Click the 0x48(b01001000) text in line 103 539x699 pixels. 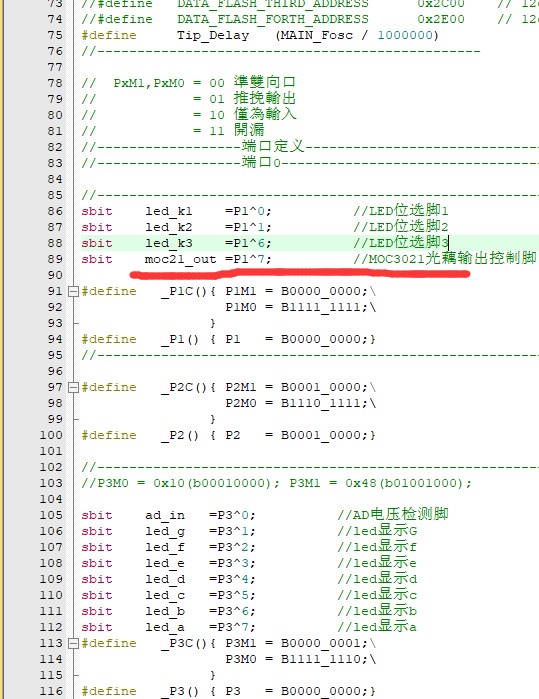[404, 483]
